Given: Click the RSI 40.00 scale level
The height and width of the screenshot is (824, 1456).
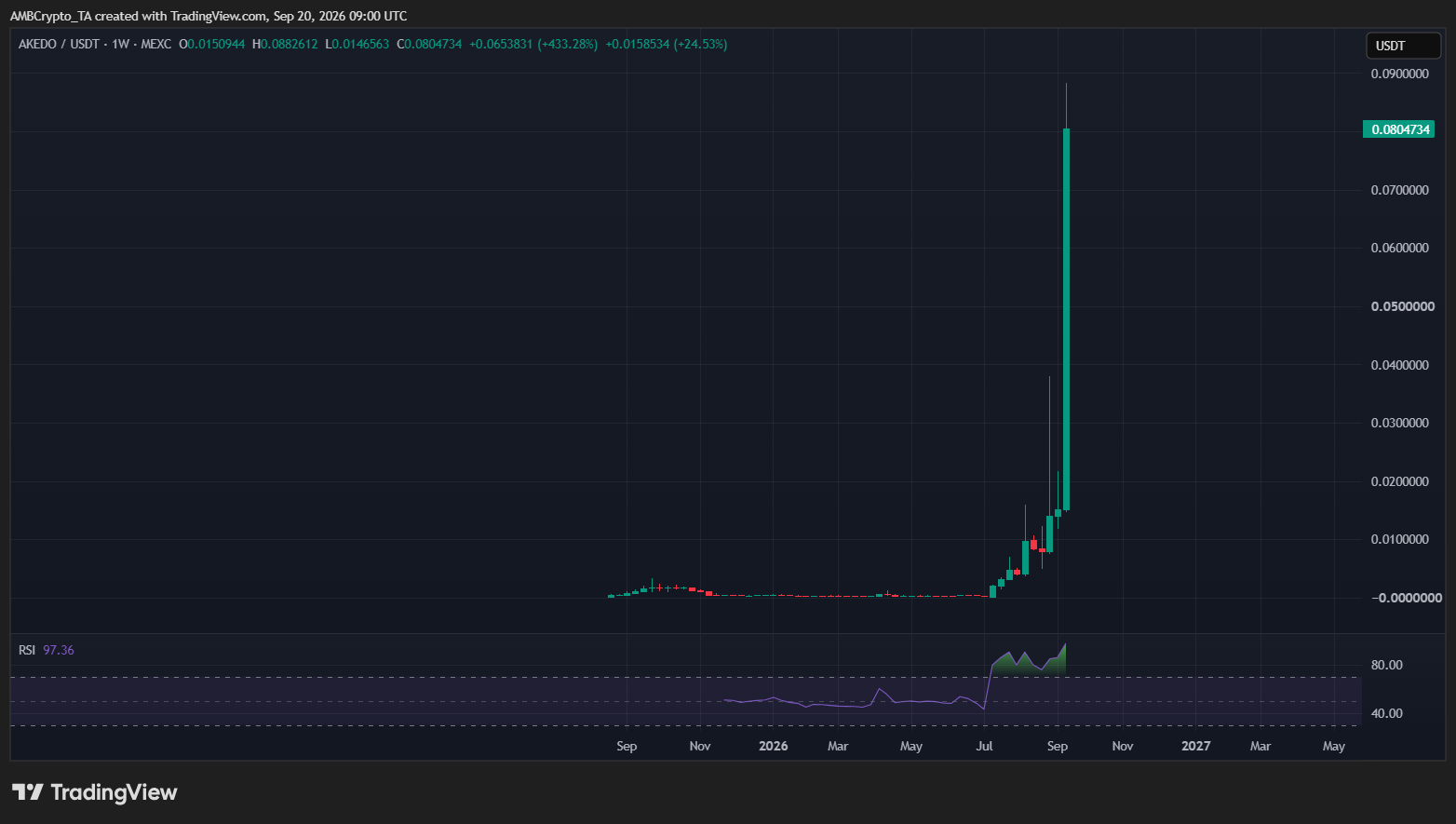Looking at the screenshot, I should [x=1387, y=713].
